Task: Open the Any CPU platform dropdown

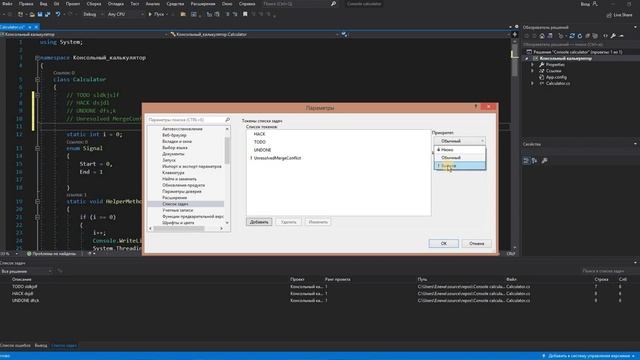Action: point(125,14)
